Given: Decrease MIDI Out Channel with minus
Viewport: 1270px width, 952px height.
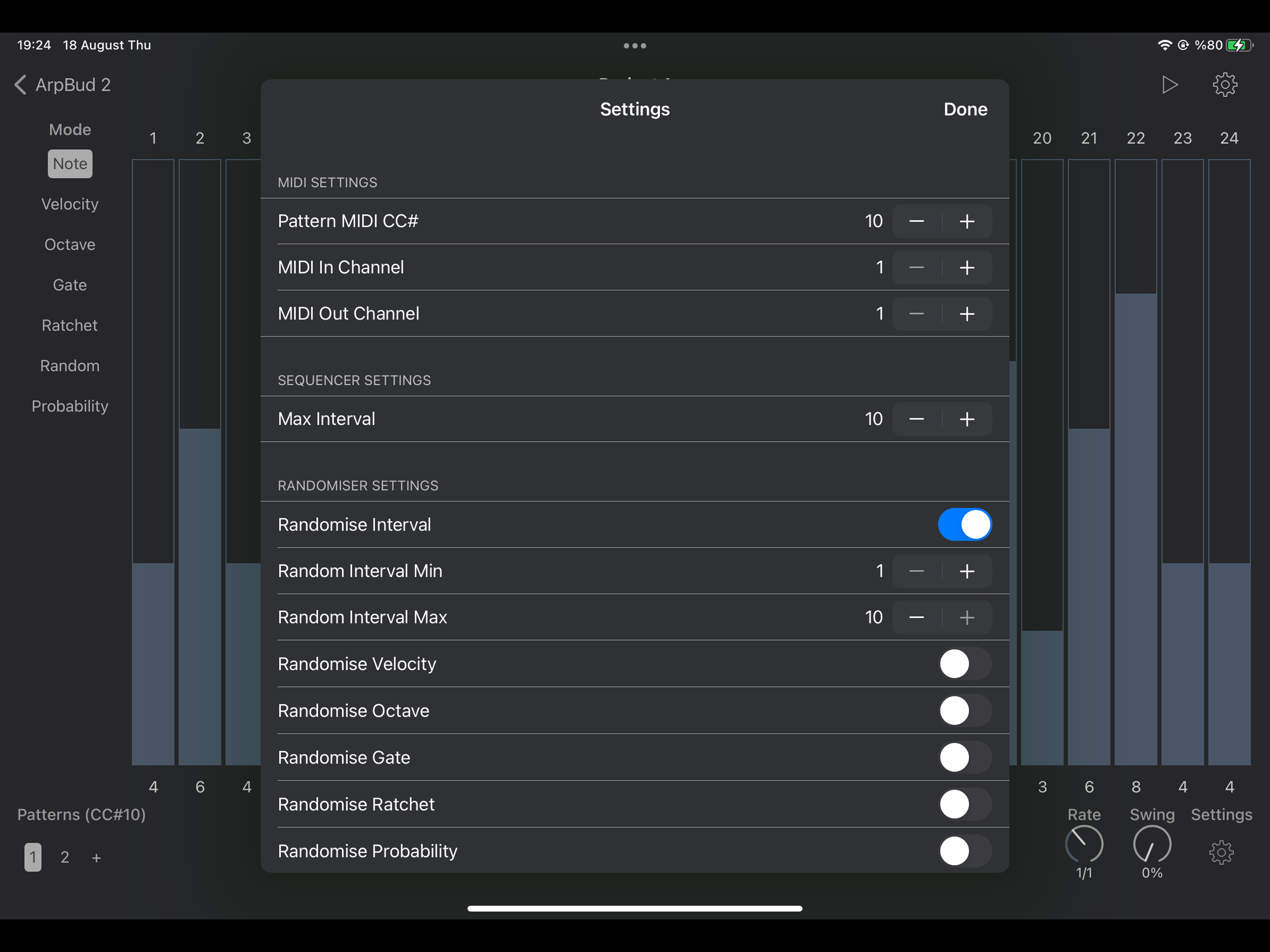Looking at the screenshot, I should coord(917,313).
